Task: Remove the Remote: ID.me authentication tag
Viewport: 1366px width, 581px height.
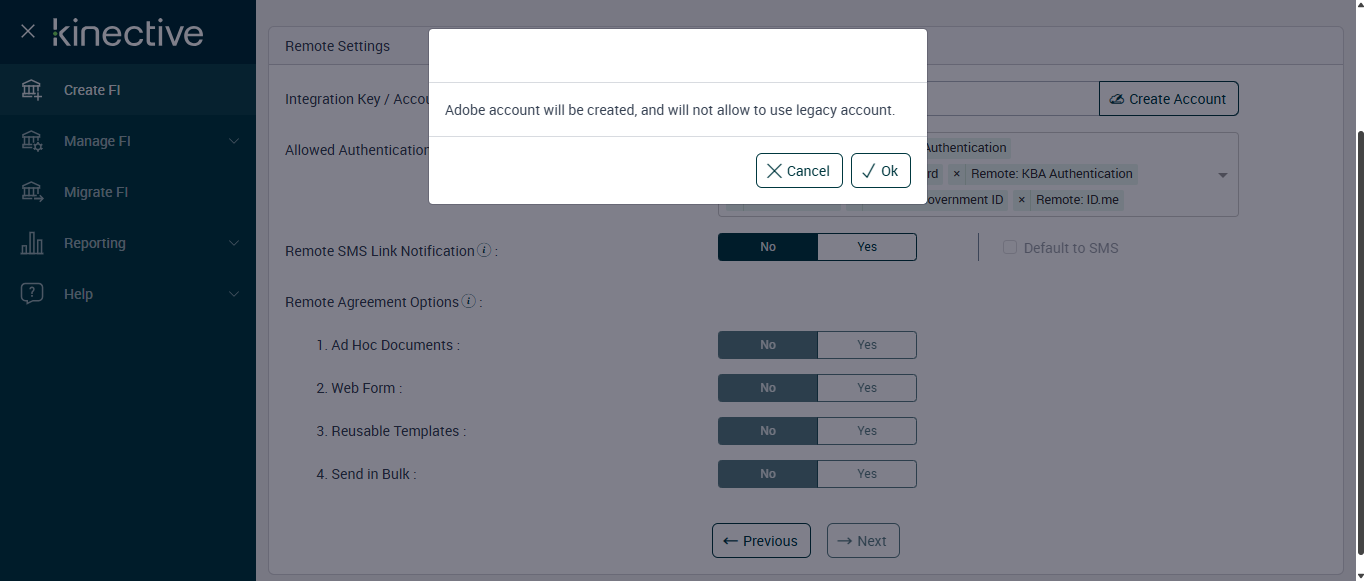Action: tap(1021, 200)
